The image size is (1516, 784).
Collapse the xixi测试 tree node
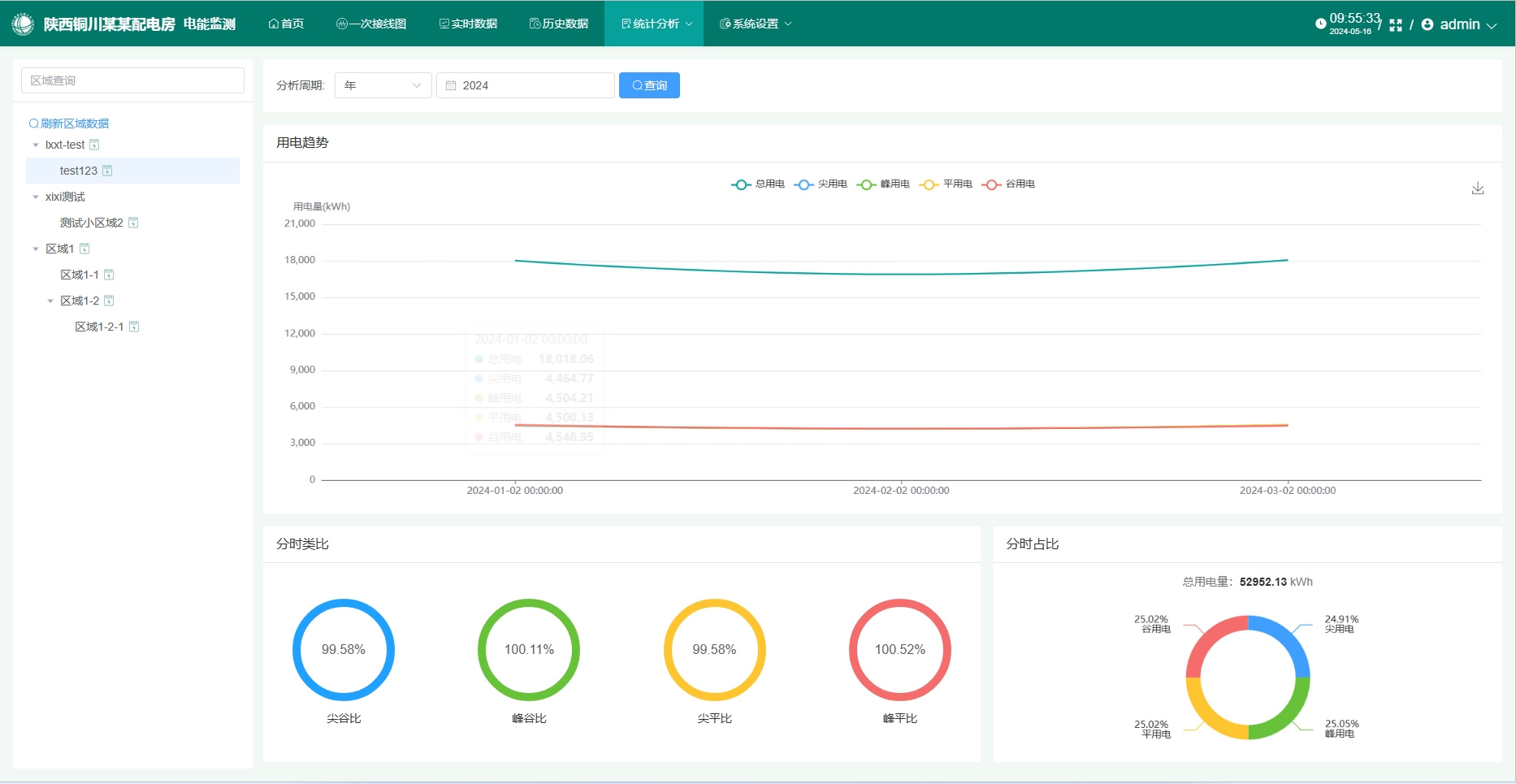pos(36,197)
